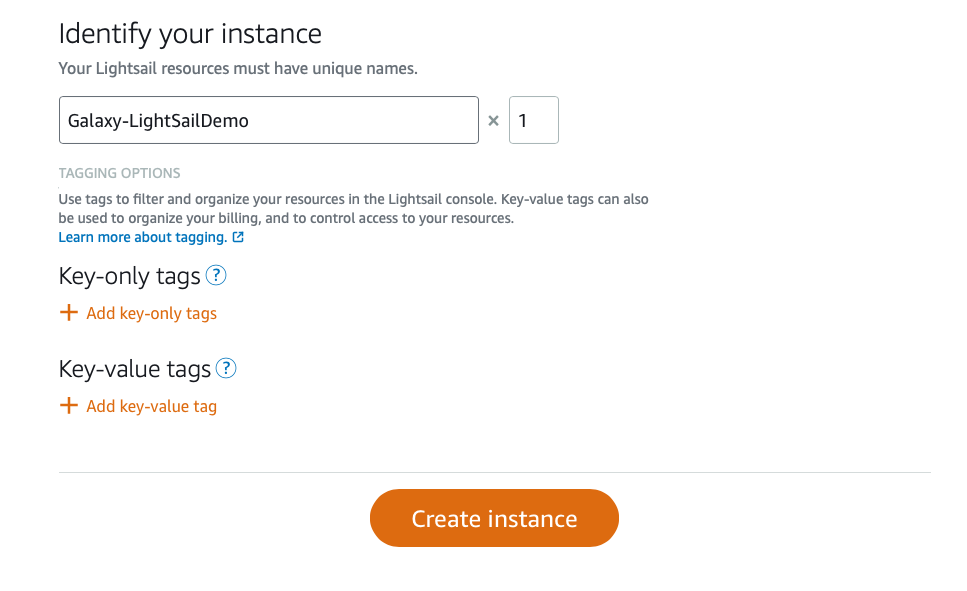This screenshot has width=967, height=591.
Task: Select the Add key-only tags text link
Action: tap(152, 313)
